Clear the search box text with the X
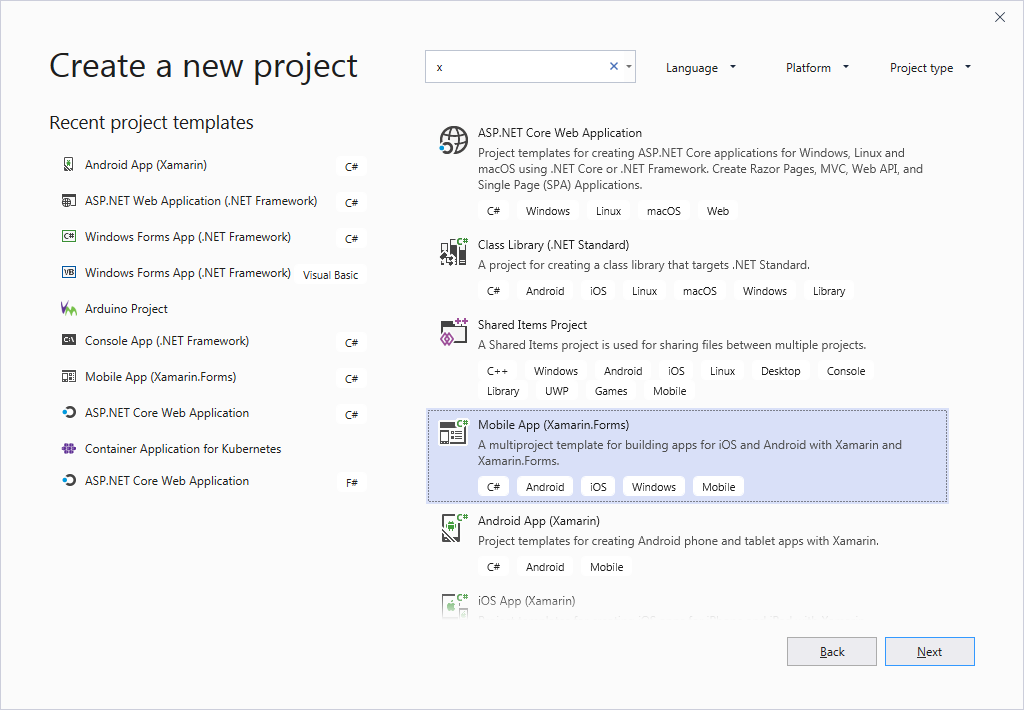This screenshot has width=1024, height=710. pyautogui.click(x=614, y=67)
